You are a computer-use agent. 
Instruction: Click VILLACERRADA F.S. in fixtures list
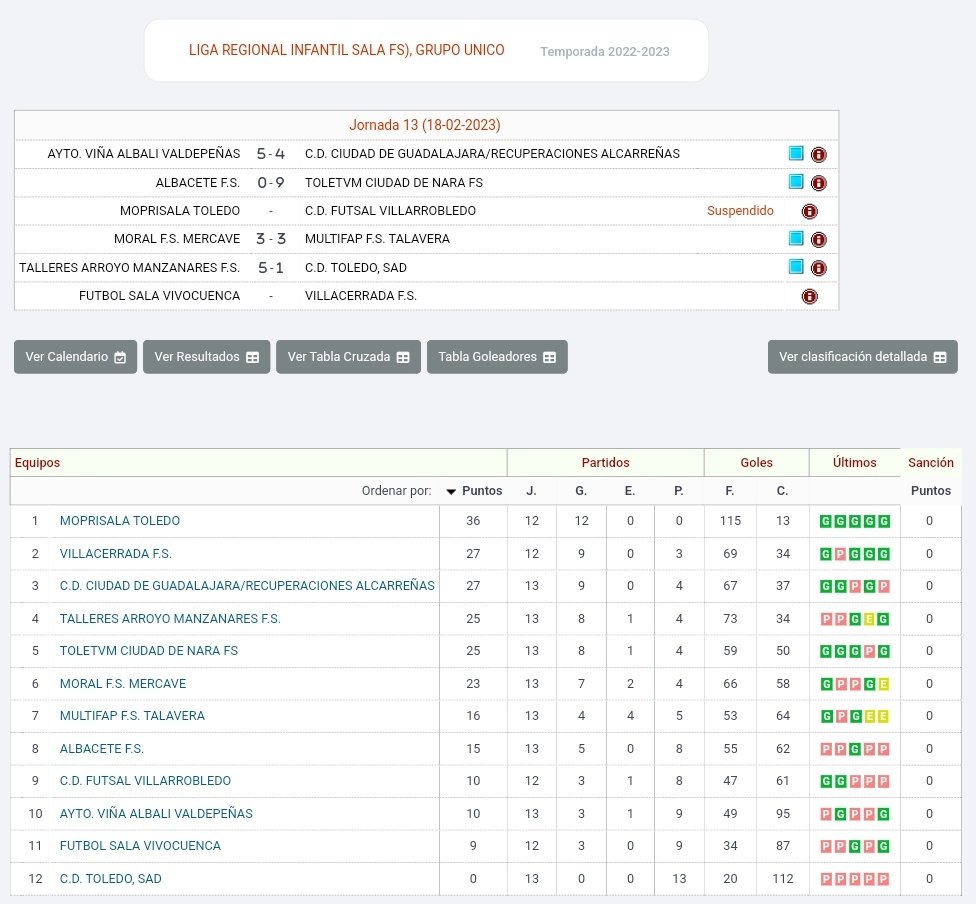pyautogui.click(x=360, y=296)
